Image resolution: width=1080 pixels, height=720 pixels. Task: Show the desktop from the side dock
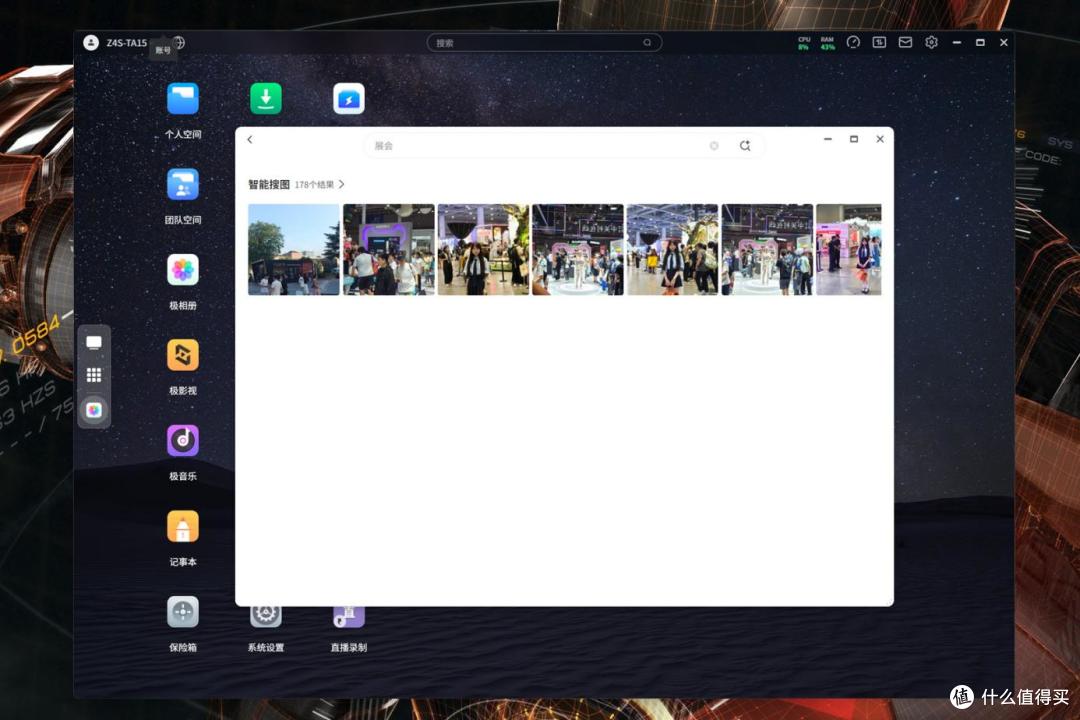click(94, 342)
